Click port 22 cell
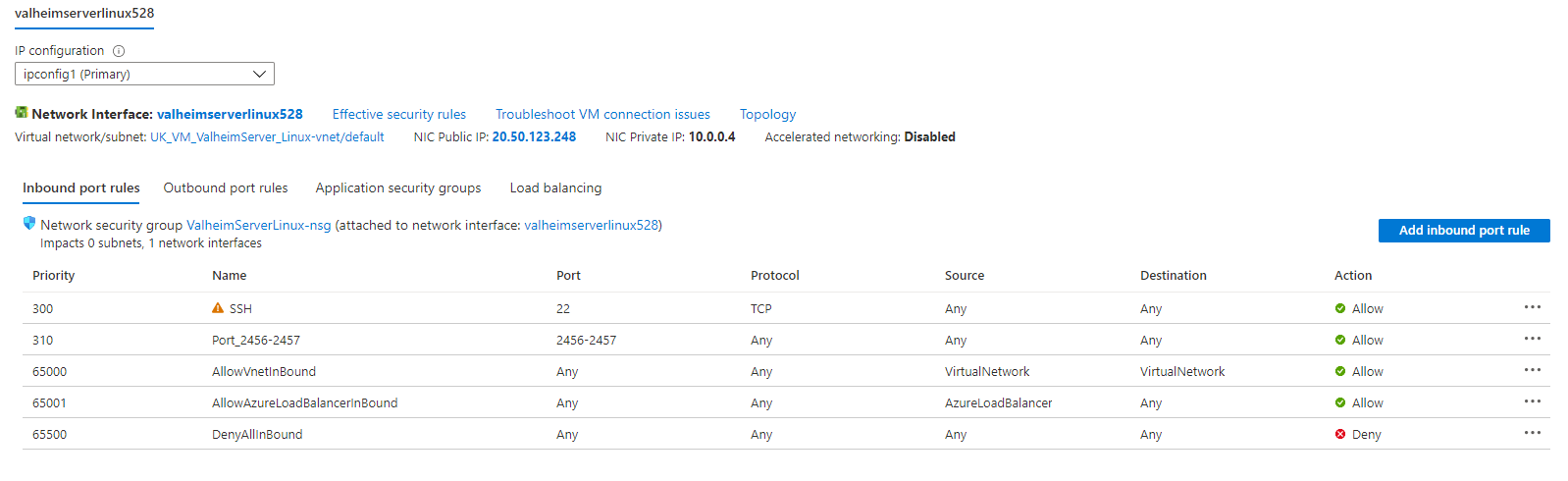The width and height of the screenshot is (1568, 481). tap(563, 308)
